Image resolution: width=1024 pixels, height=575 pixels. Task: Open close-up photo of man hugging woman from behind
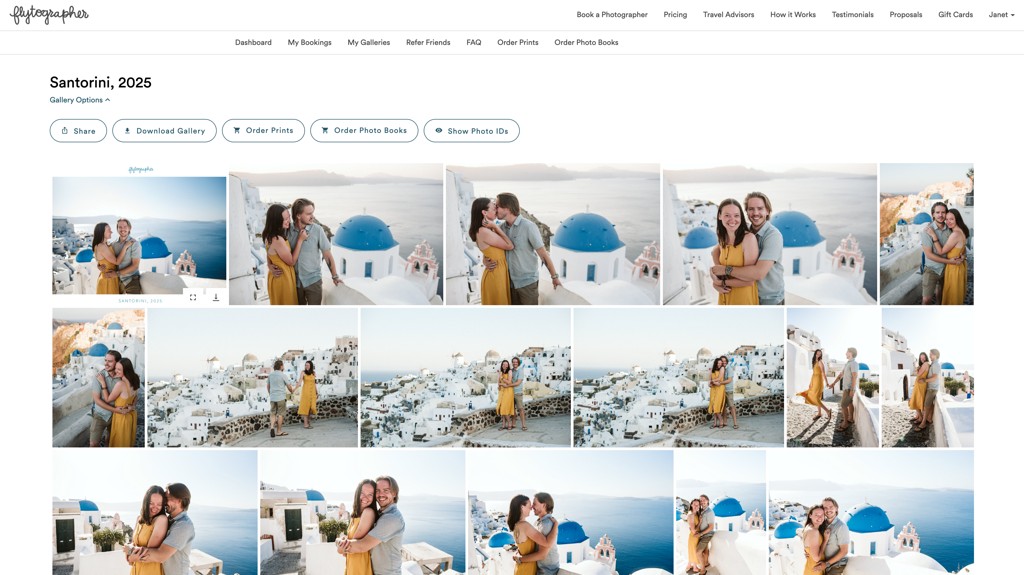tap(769, 234)
